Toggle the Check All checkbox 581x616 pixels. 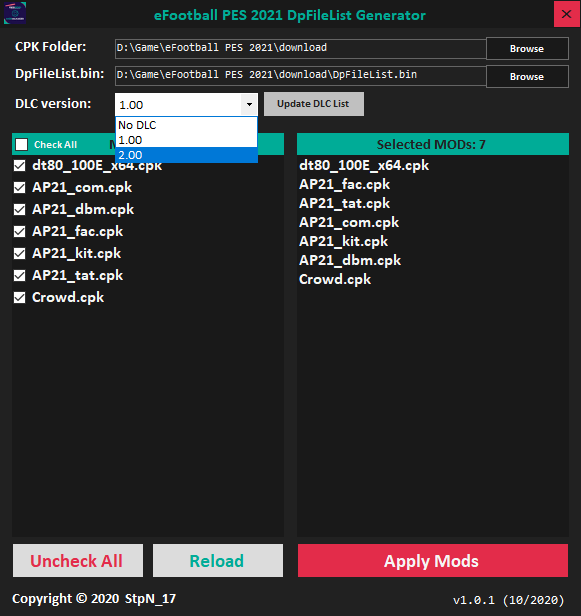coord(22,145)
